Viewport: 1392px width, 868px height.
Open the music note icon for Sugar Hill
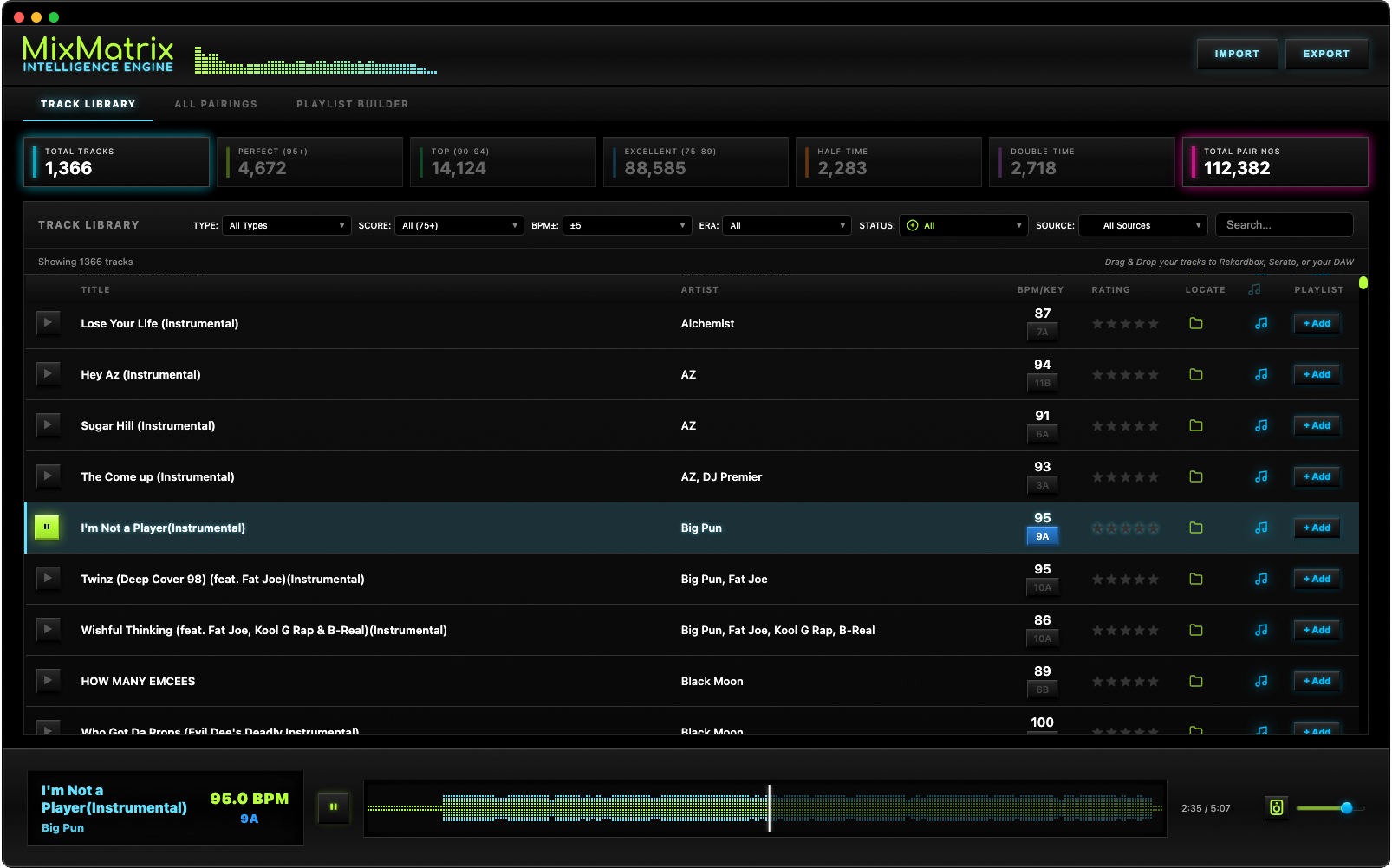[x=1262, y=425]
